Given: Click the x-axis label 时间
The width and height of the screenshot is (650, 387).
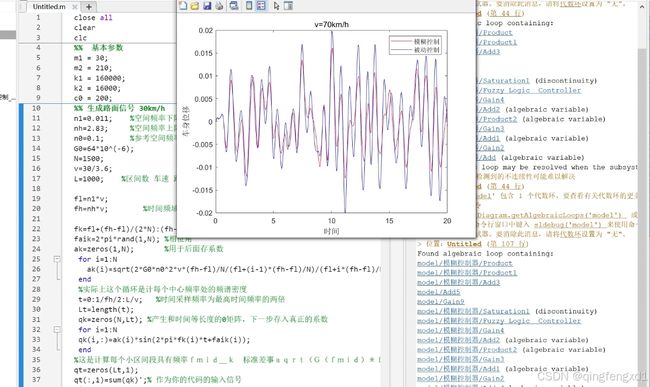Looking at the screenshot, I should [331, 231].
